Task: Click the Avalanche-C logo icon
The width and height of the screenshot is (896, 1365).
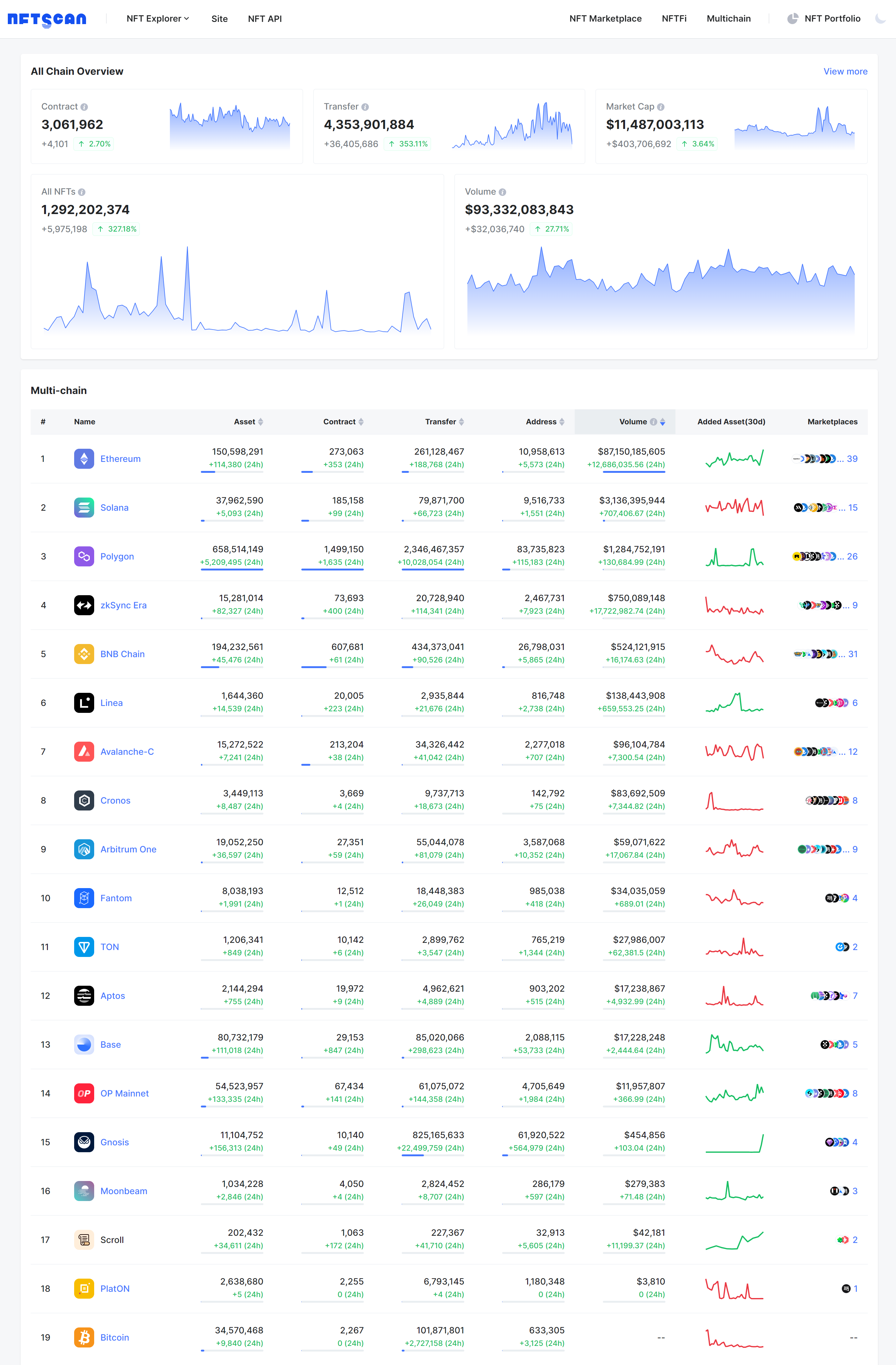Action: pyautogui.click(x=84, y=751)
